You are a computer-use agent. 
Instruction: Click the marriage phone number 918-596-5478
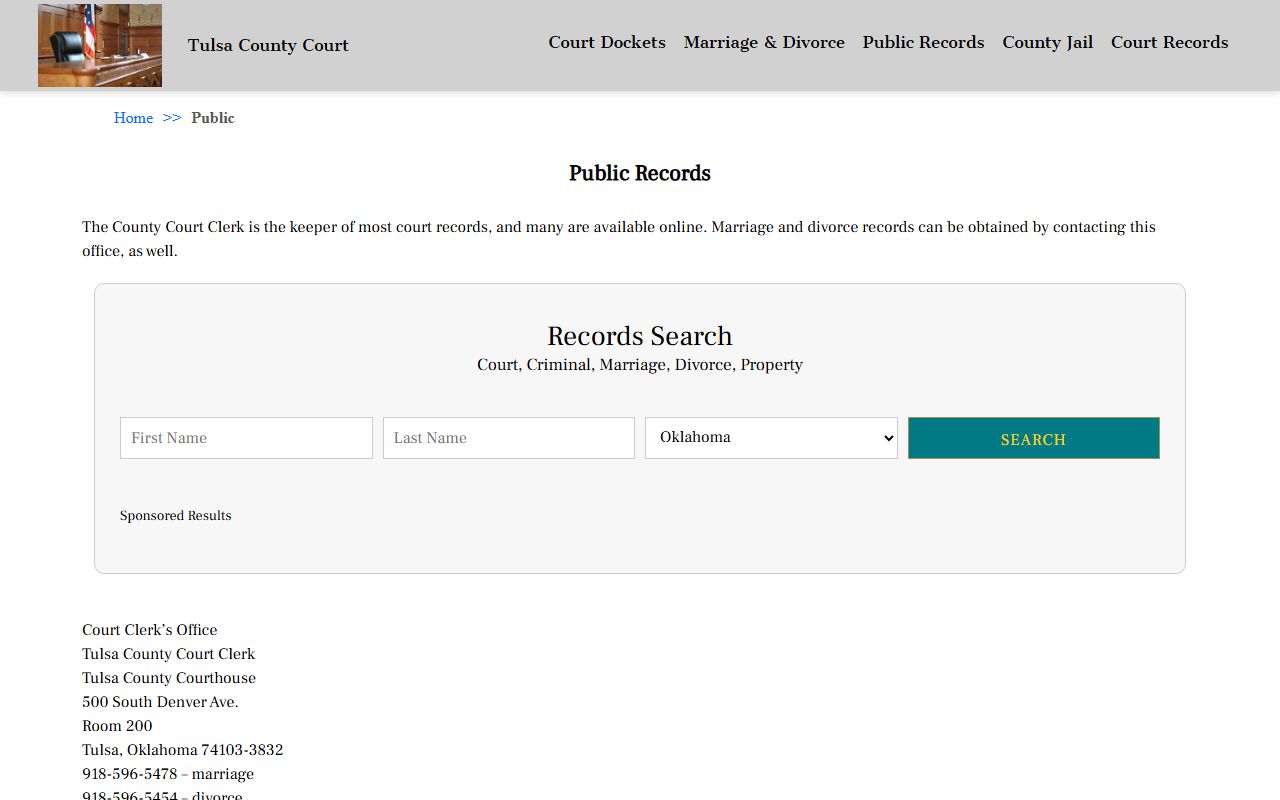tap(130, 774)
